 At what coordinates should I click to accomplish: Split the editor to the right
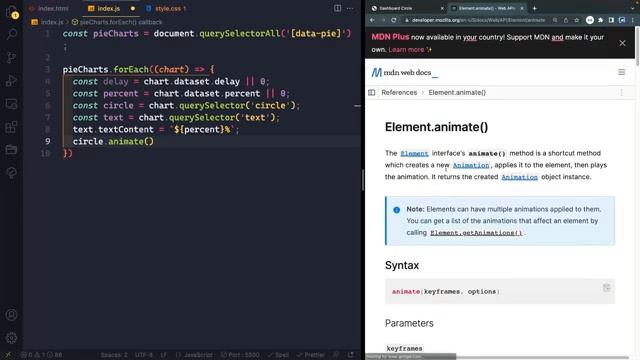(338, 8)
